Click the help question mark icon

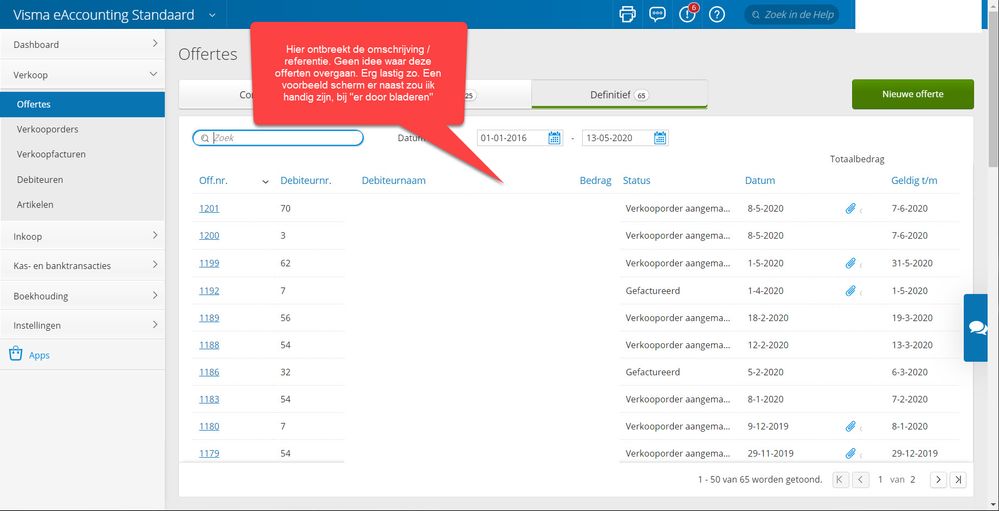pos(717,14)
